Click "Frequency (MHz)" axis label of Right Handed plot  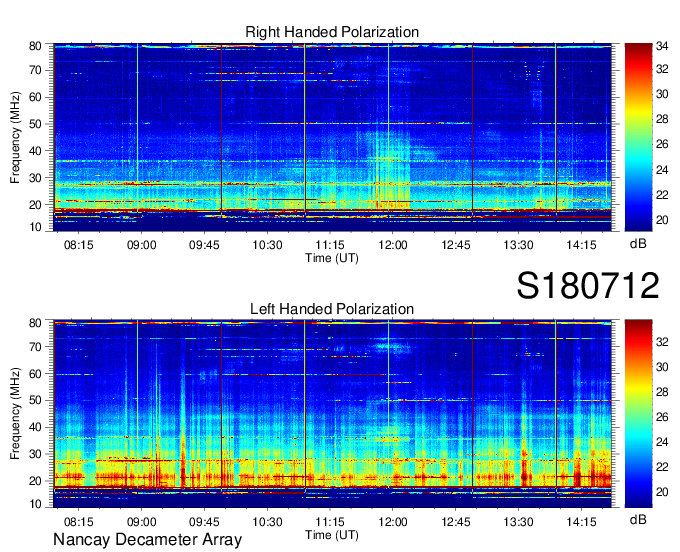15,137
